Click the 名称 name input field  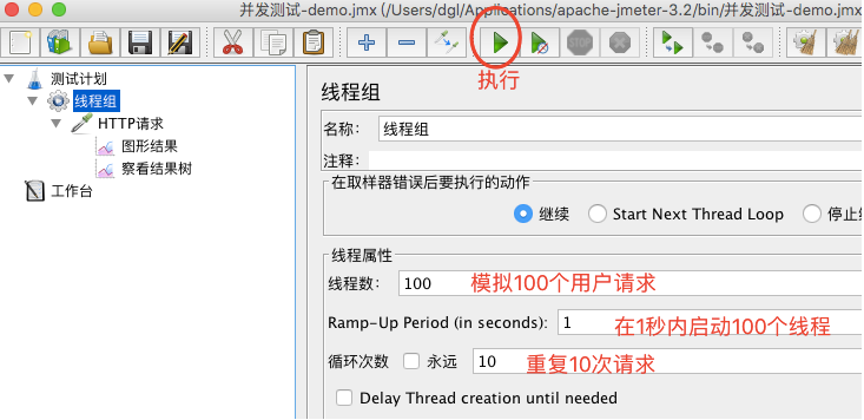(621, 130)
